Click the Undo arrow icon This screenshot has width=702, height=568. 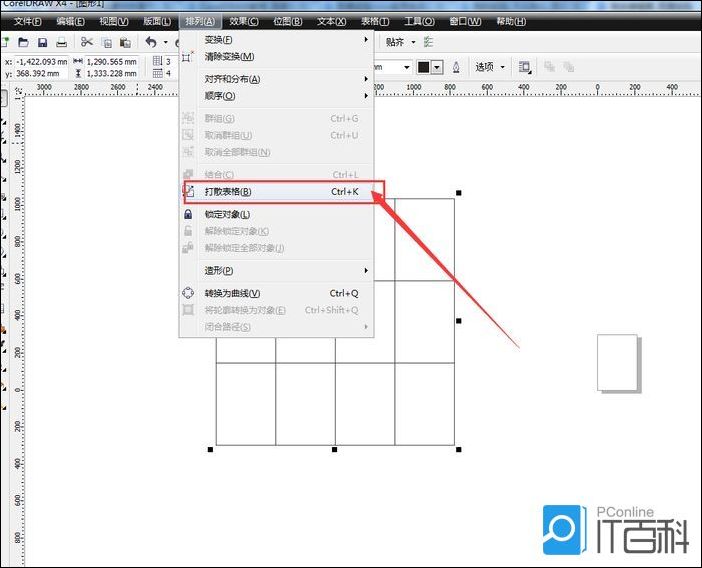pyautogui.click(x=151, y=42)
